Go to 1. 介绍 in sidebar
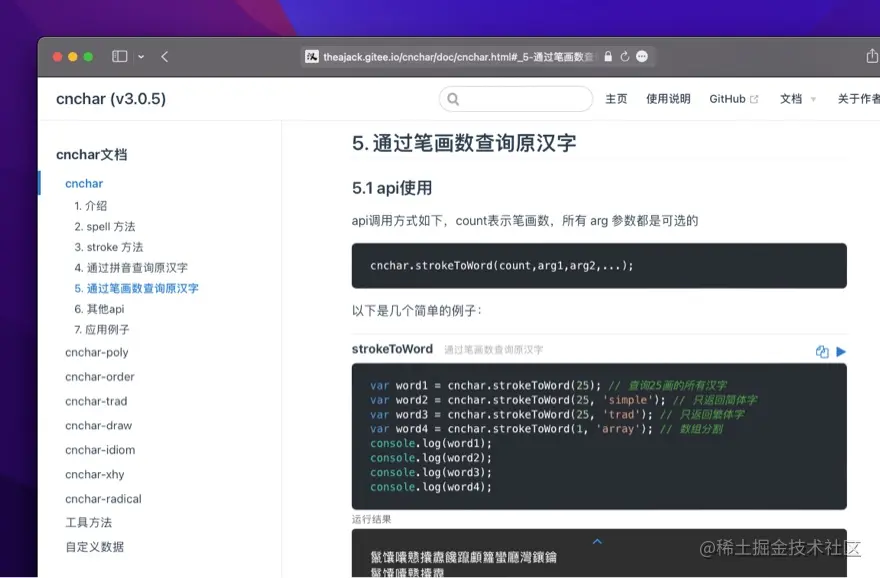Image resolution: width=880 pixels, height=578 pixels. coord(90,206)
